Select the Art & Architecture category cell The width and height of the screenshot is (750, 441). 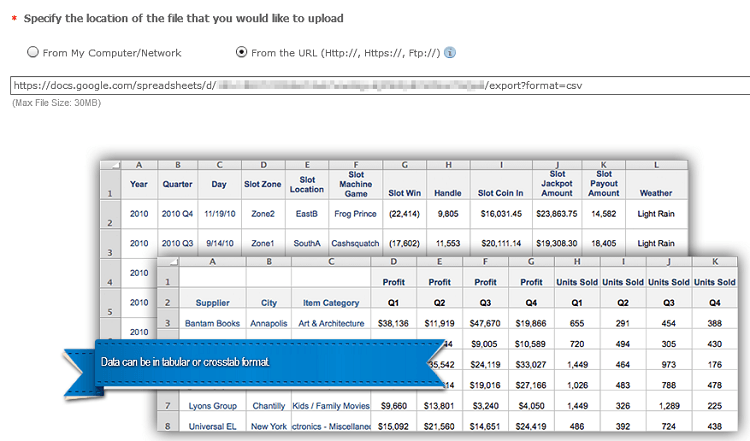330,324
